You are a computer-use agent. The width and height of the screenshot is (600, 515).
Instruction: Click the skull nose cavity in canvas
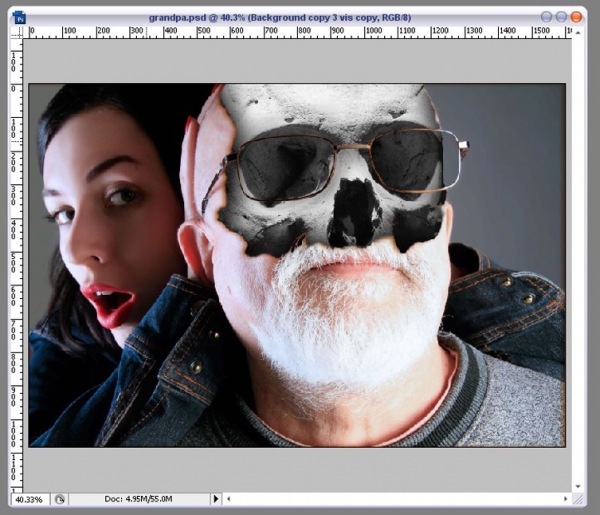(354, 214)
